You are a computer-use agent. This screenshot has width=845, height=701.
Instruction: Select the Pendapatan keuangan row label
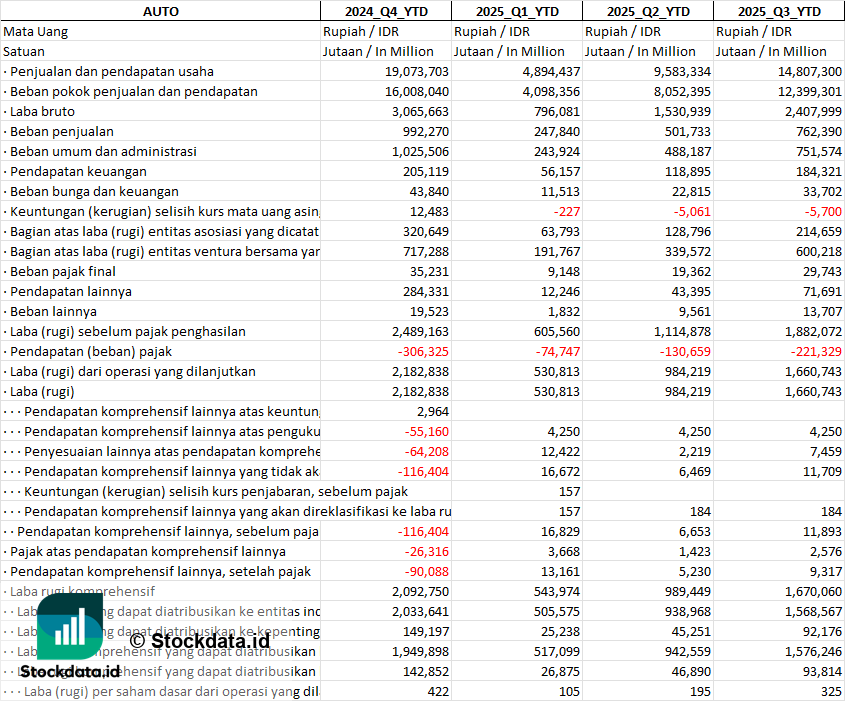click(78, 171)
